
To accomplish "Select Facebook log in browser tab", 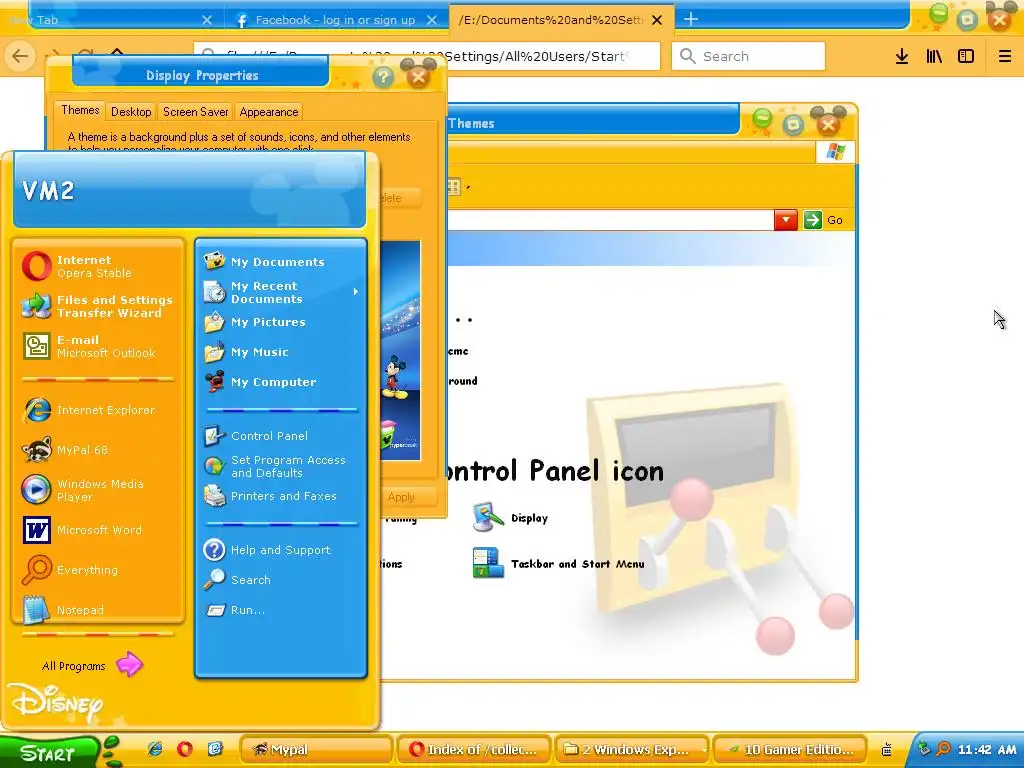I will pyautogui.click(x=336, y=20).
